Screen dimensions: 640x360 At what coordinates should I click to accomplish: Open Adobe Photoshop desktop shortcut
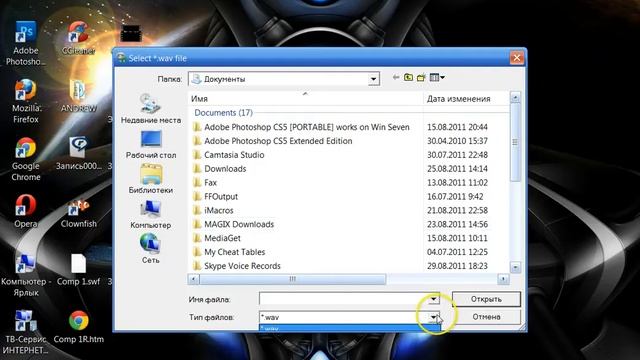coord(25,44)
